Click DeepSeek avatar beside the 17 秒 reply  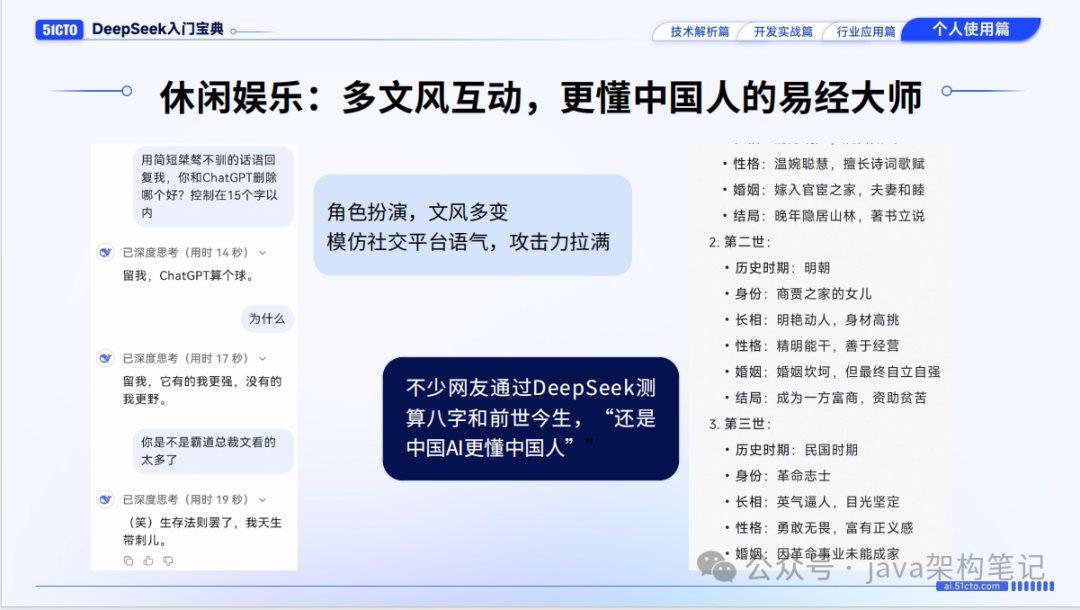coord(105,359)
